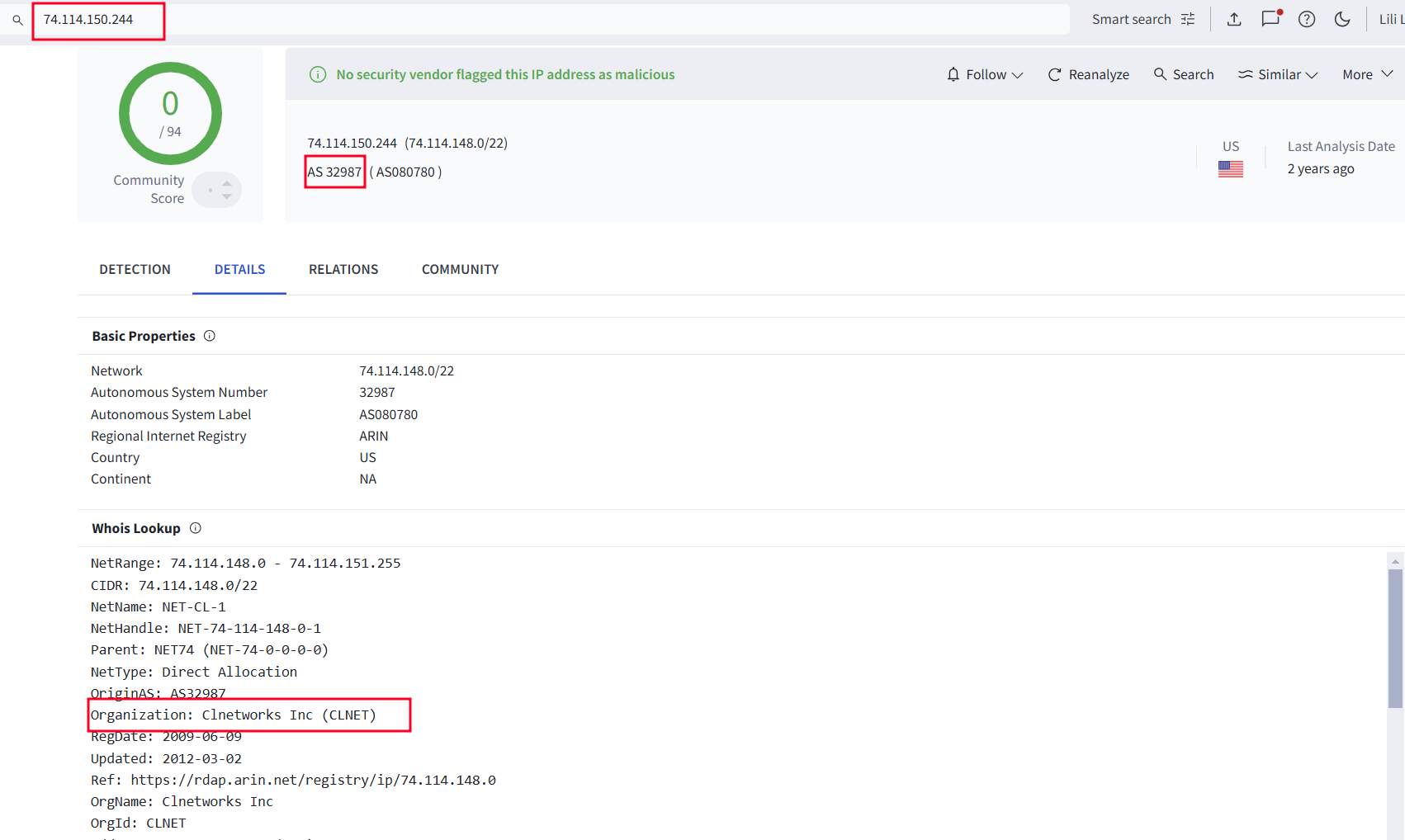Upvote the Community Score with up arrow
Image resolution: width=1405 pixels, height=840 pixels.
227,183
